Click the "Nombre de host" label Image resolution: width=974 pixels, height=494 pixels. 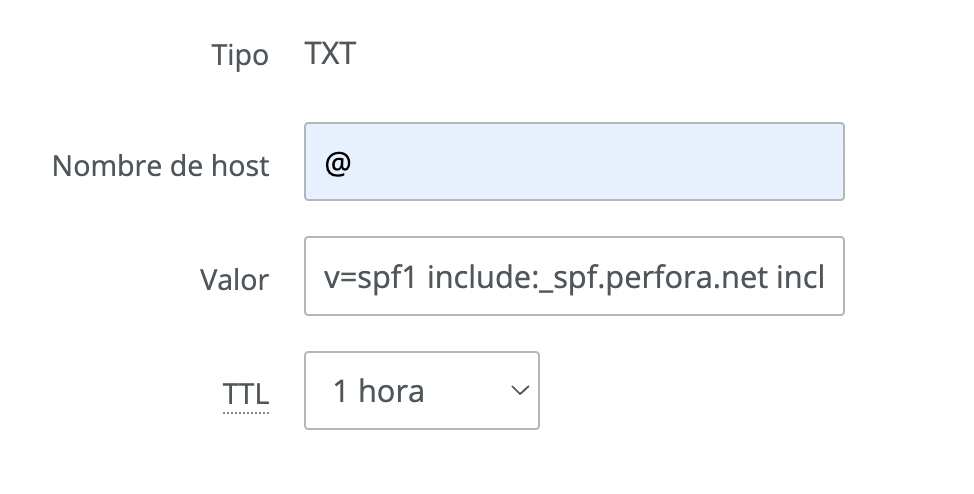coord(161,165)
